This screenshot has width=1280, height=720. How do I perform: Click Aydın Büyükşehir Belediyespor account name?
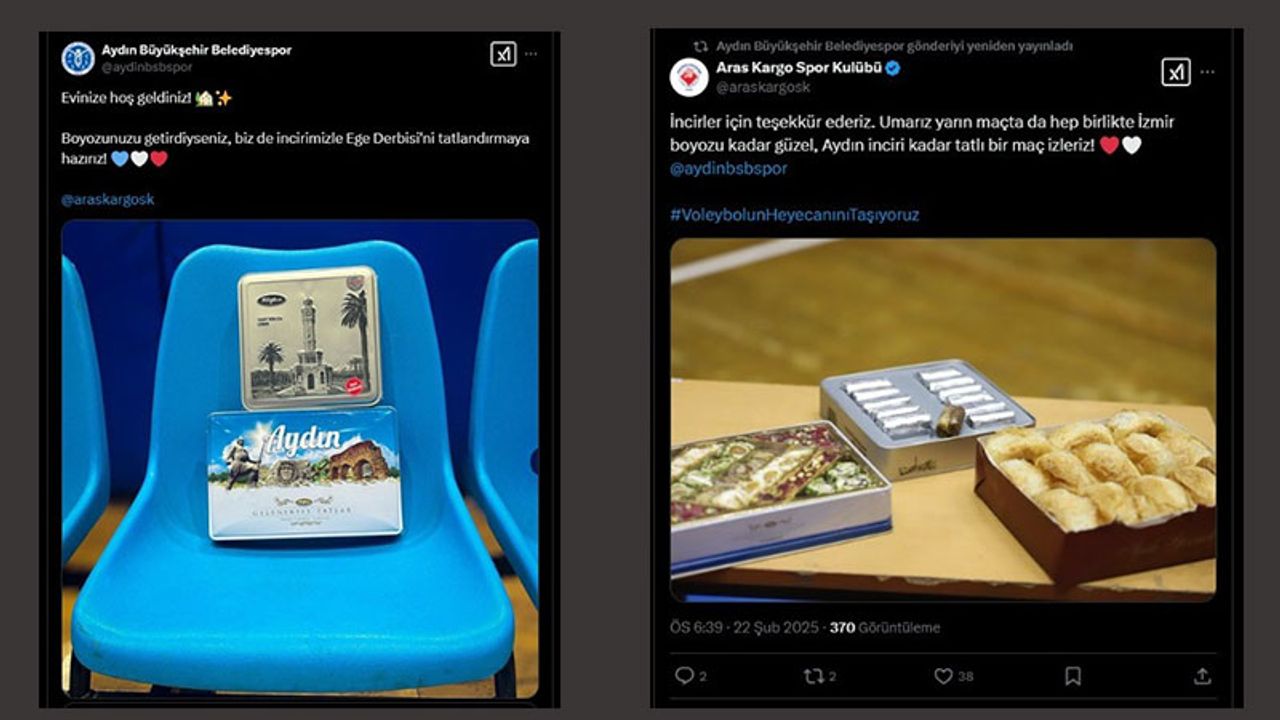click(197, 49)
